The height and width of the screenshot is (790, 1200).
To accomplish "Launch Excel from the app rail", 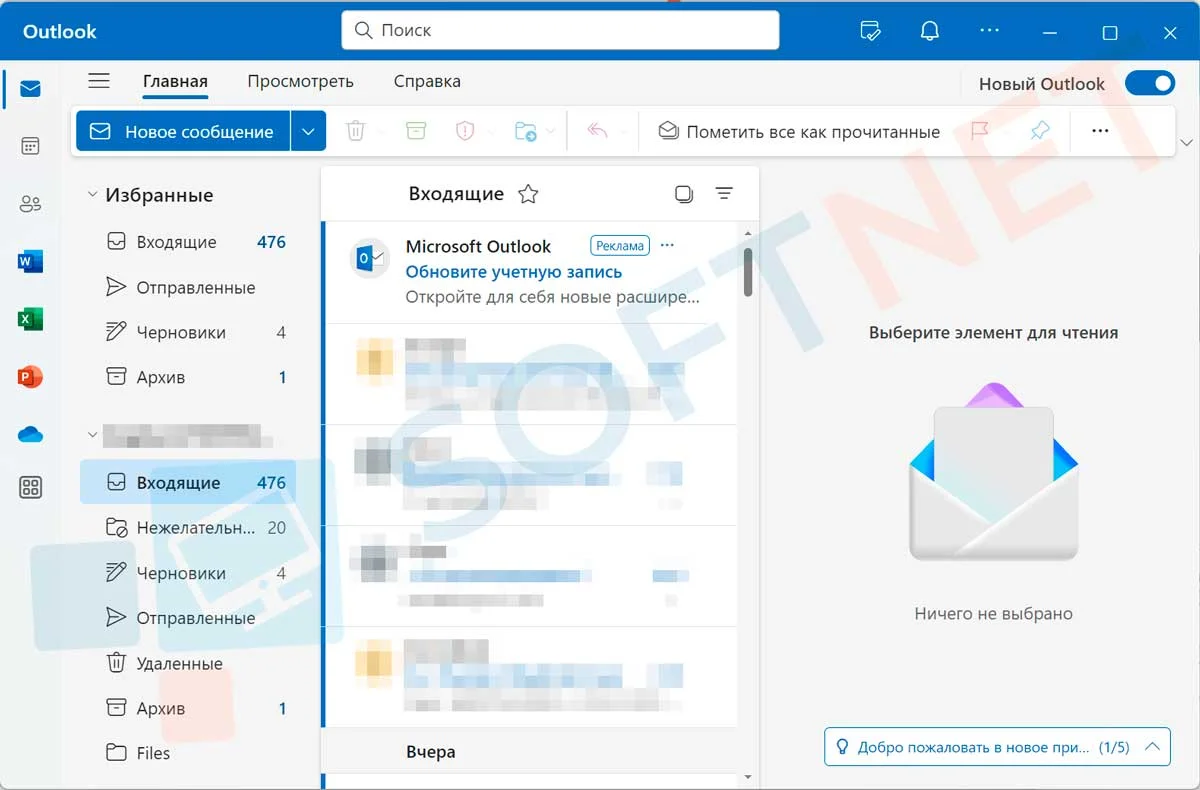I will (x=30, y=319).
